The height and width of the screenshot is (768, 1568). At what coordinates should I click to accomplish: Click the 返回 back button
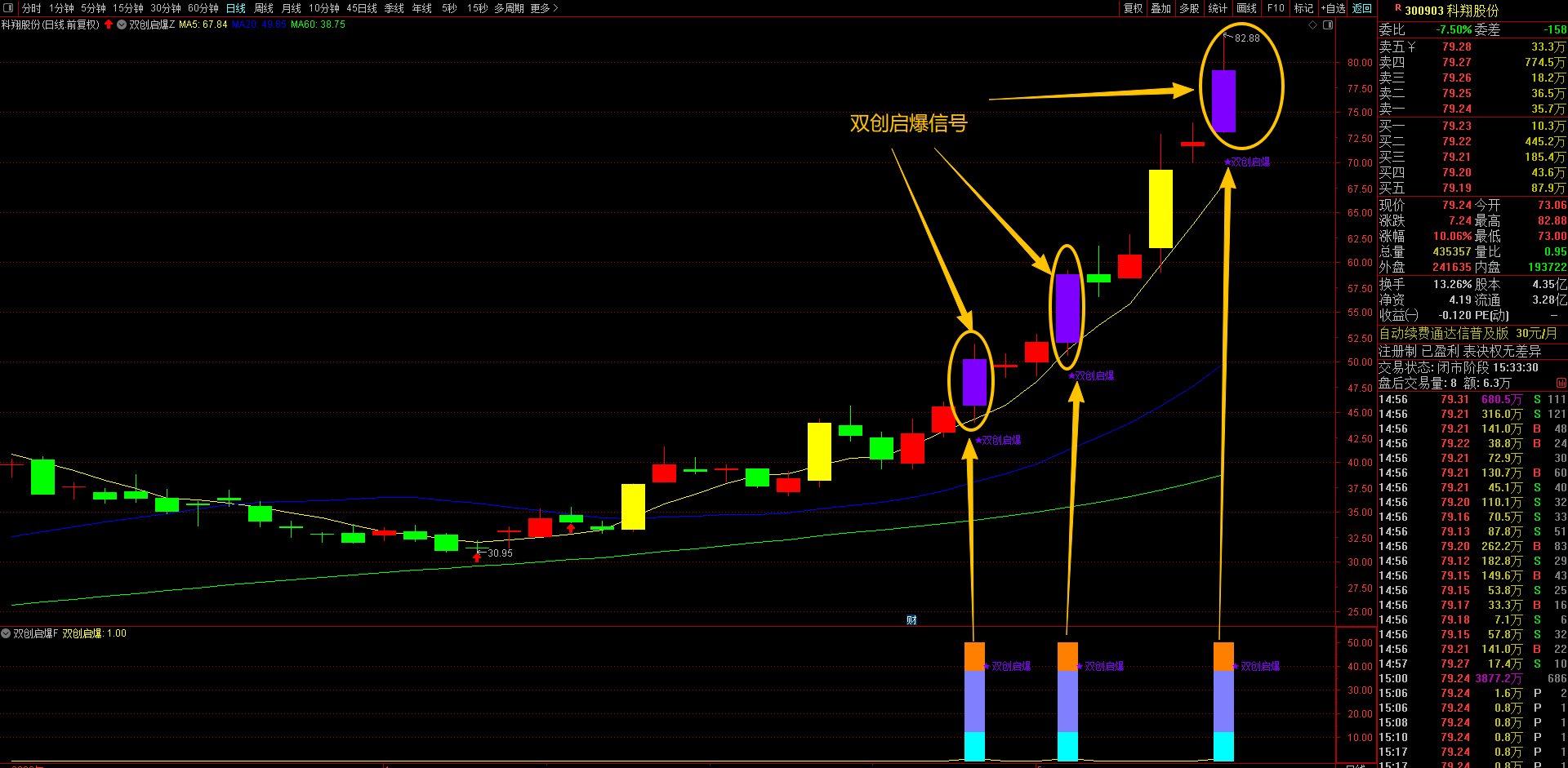[1362, 8]
